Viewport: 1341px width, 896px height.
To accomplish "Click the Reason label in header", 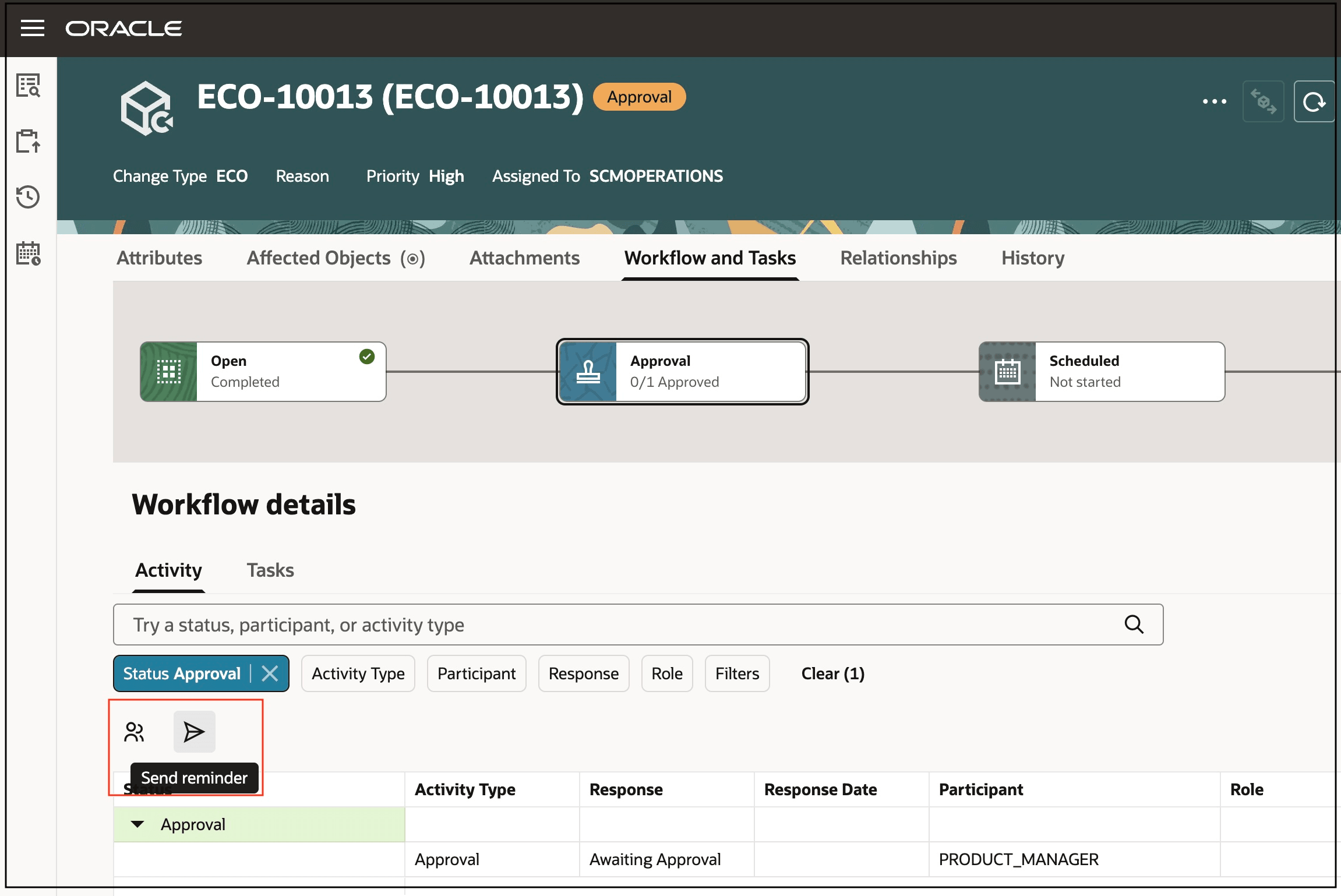I will point(302,176).
